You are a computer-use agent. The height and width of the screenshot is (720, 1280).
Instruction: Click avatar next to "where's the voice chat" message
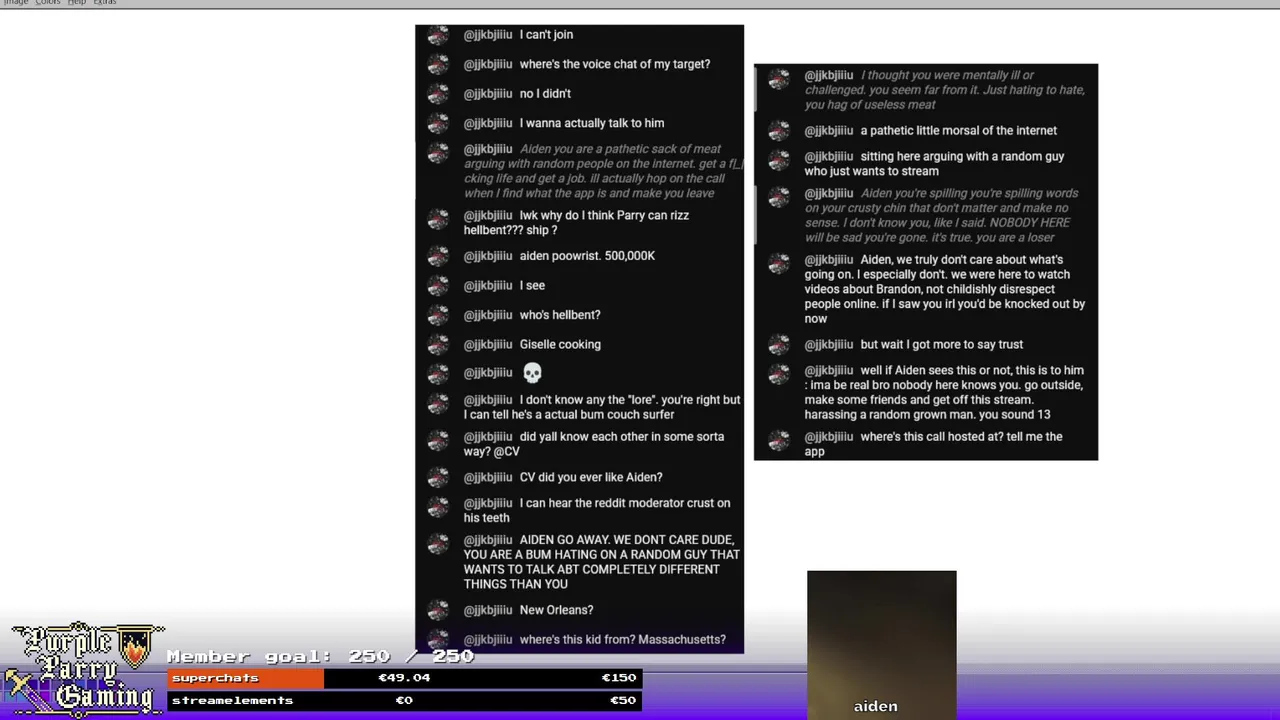[438, 64]
